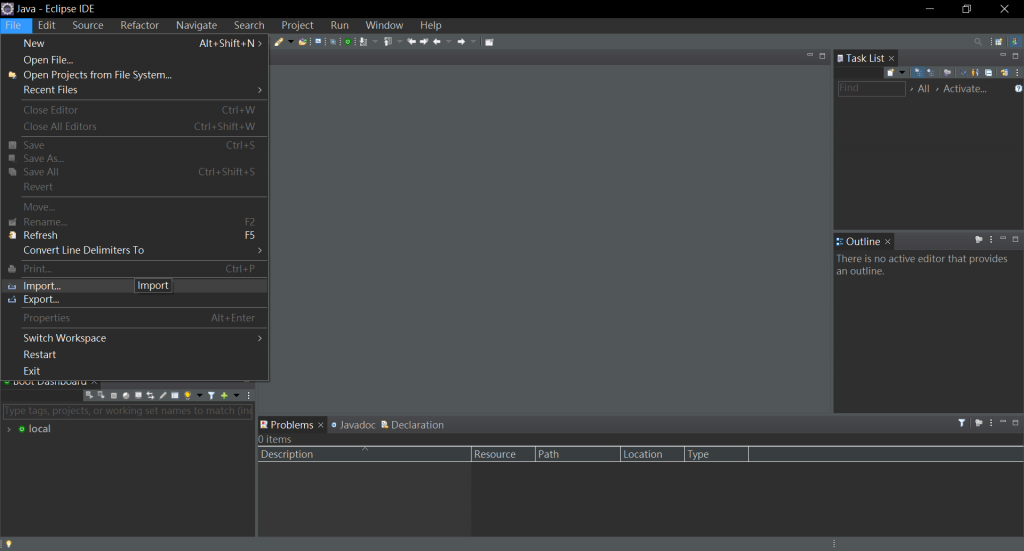This screenshot has height=551, width=1024.
Task: Click the Forward navigation arrow icon
Action: click(461, 42)
